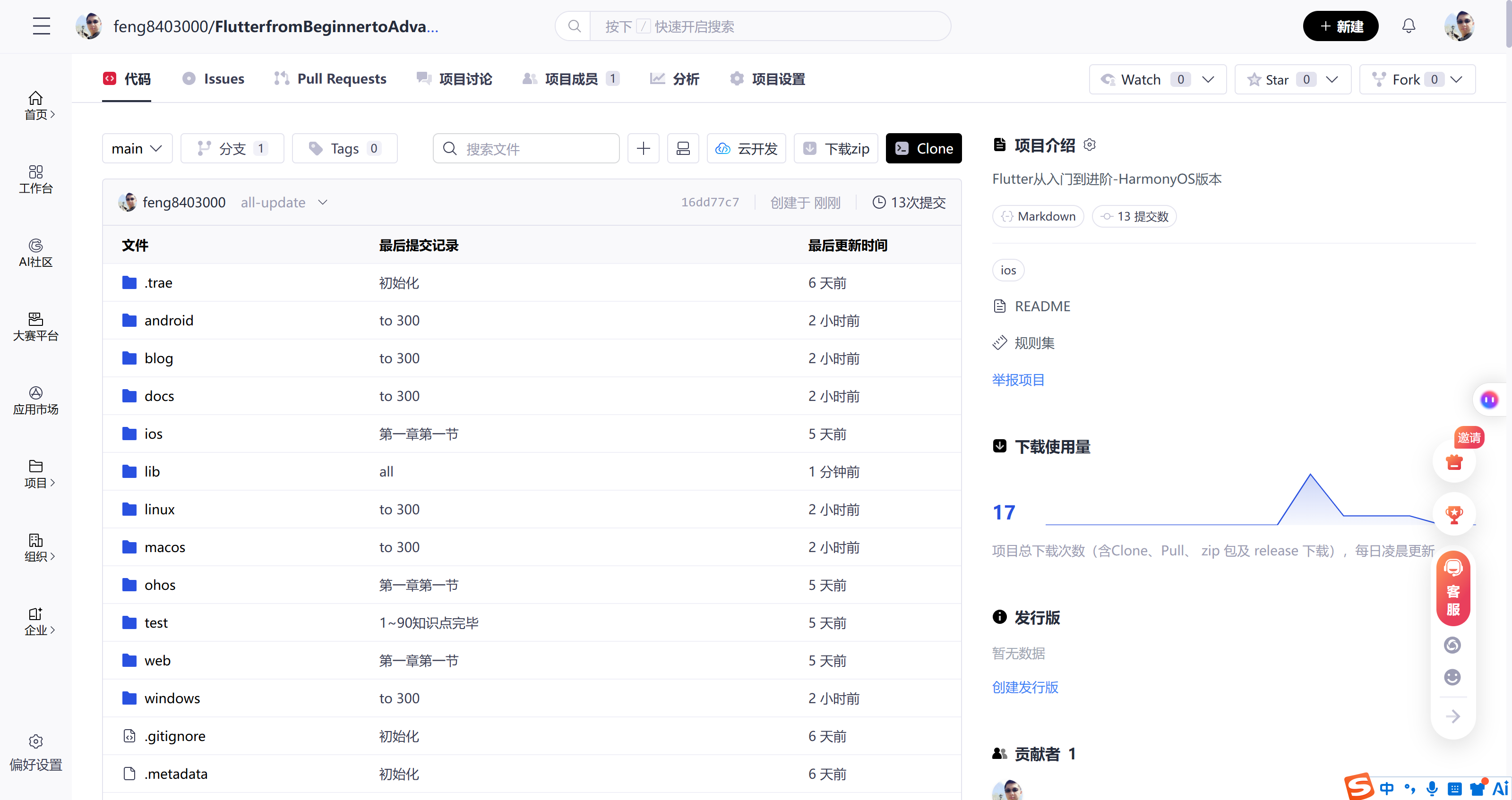
Task: Open 大赛平台 in sidebar
Action: tap(36, 327)
